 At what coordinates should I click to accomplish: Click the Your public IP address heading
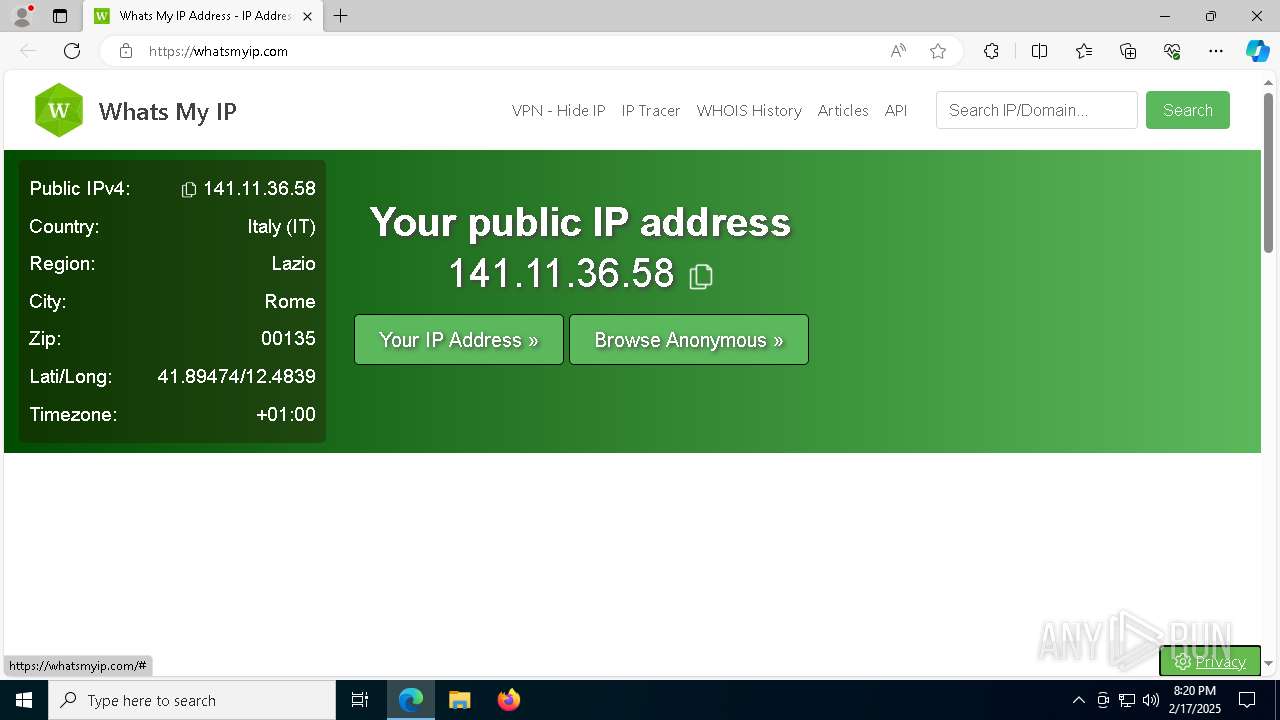(580, 222)
